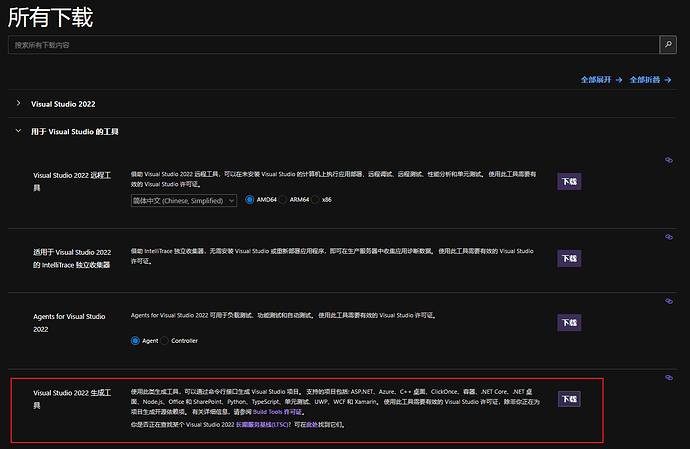Download Visual Studio 2022 生成工具
Image resolution: width=690 pixels, height=449 pixels.
point(569,399)
